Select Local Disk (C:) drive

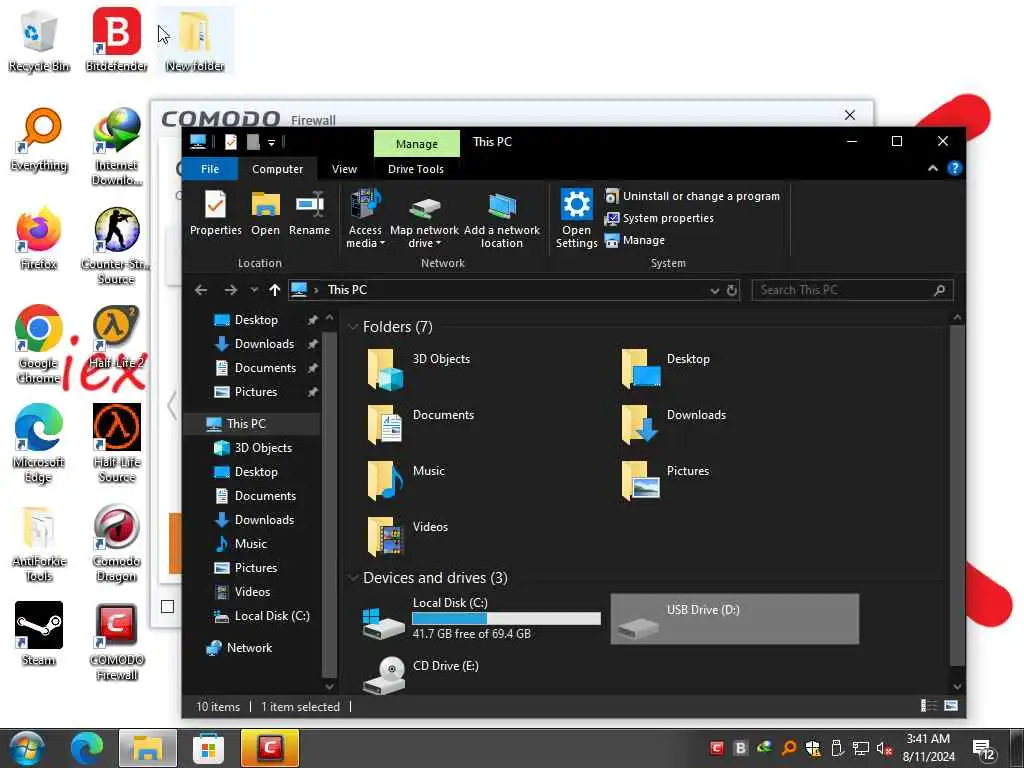[481, 619]
